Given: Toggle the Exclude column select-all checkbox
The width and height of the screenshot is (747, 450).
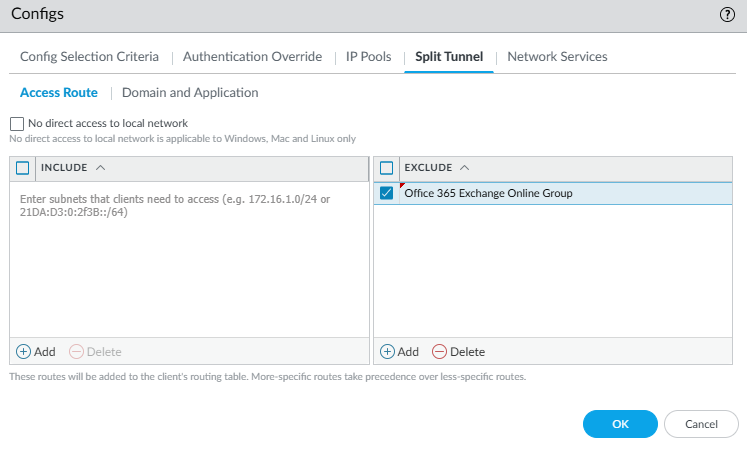Looking at the screenshot, I should [387, 168].
